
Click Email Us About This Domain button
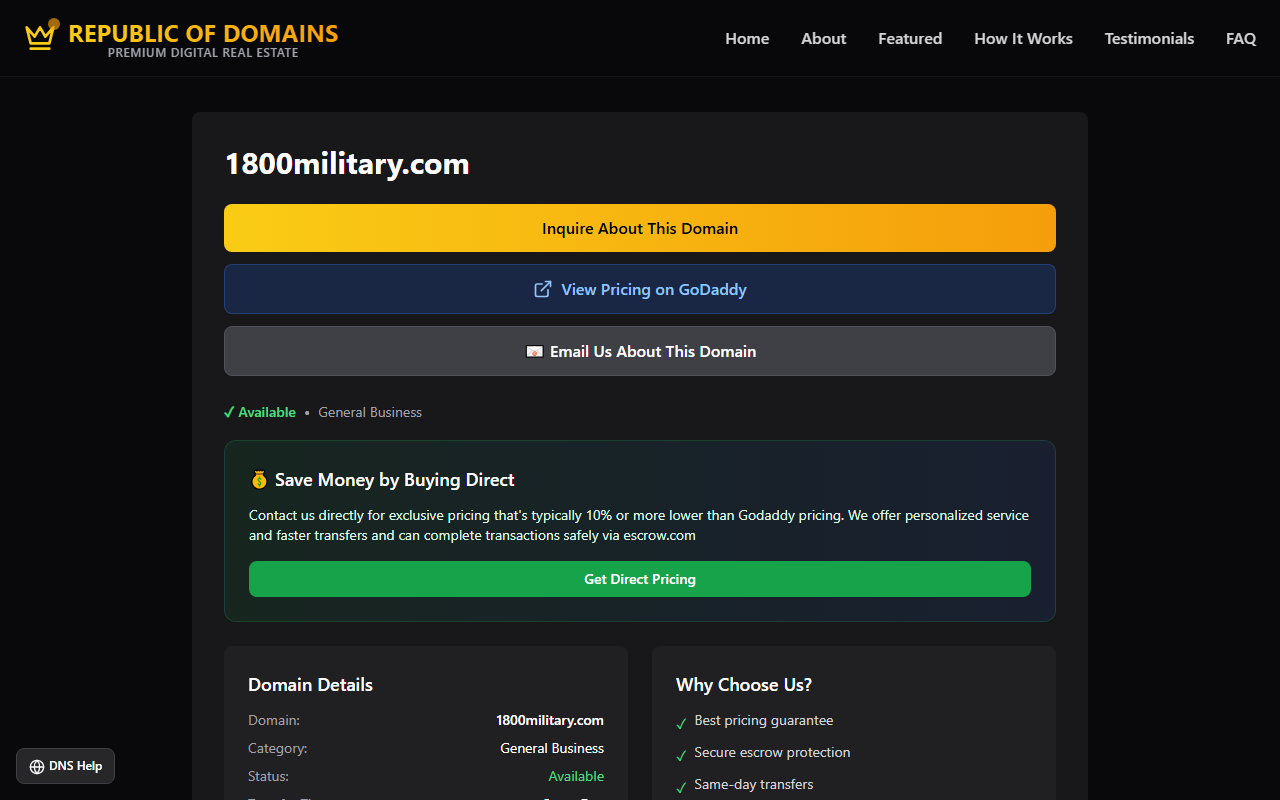point(640,351)
